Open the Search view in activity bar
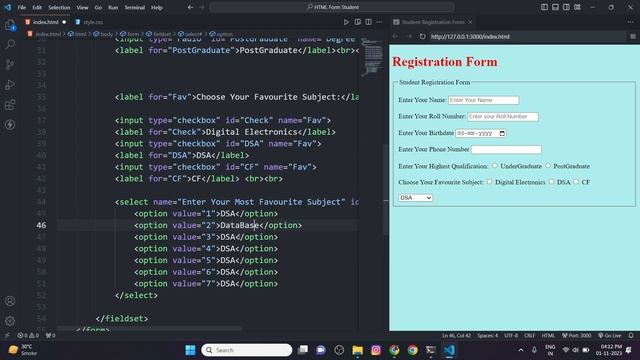This screenshot has width=640, height=360. [10, 44]
